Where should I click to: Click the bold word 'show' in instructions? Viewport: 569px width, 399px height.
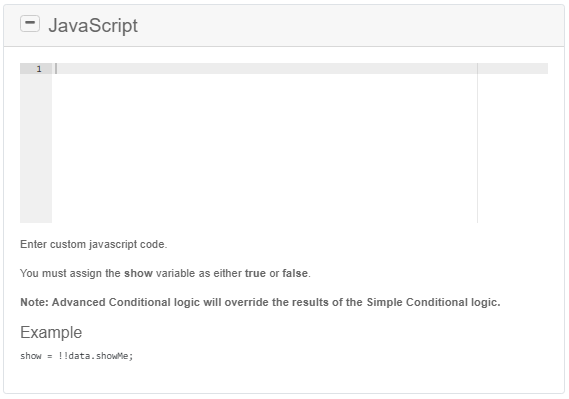138,273
